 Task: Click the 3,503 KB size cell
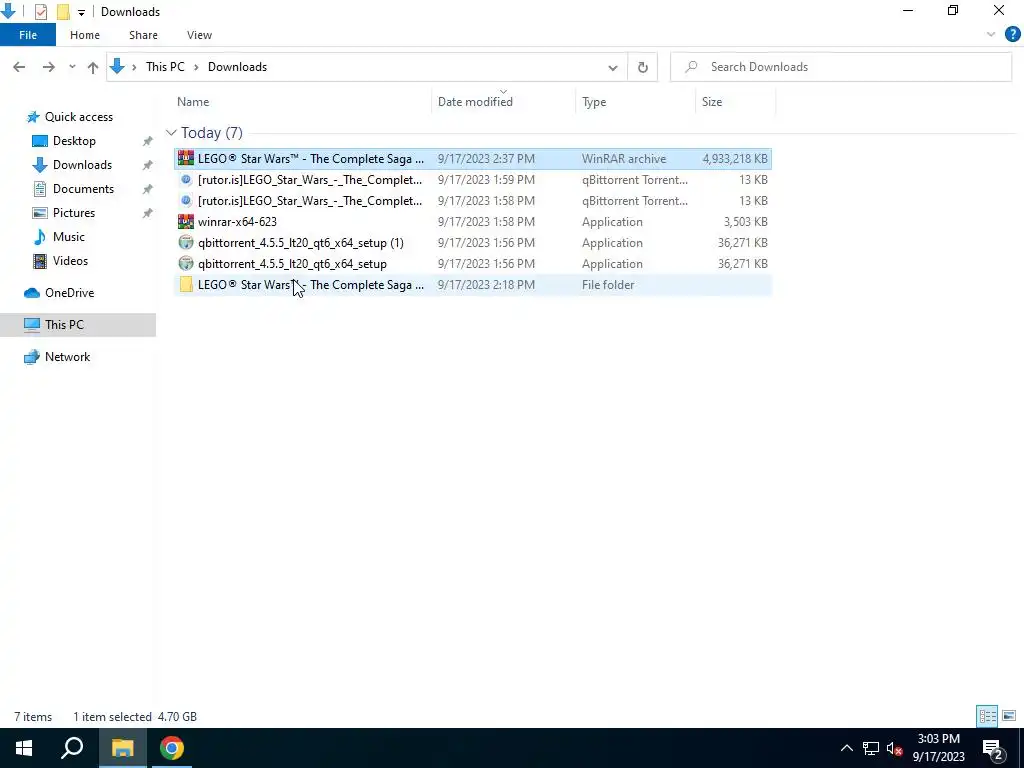click(745, 221)
